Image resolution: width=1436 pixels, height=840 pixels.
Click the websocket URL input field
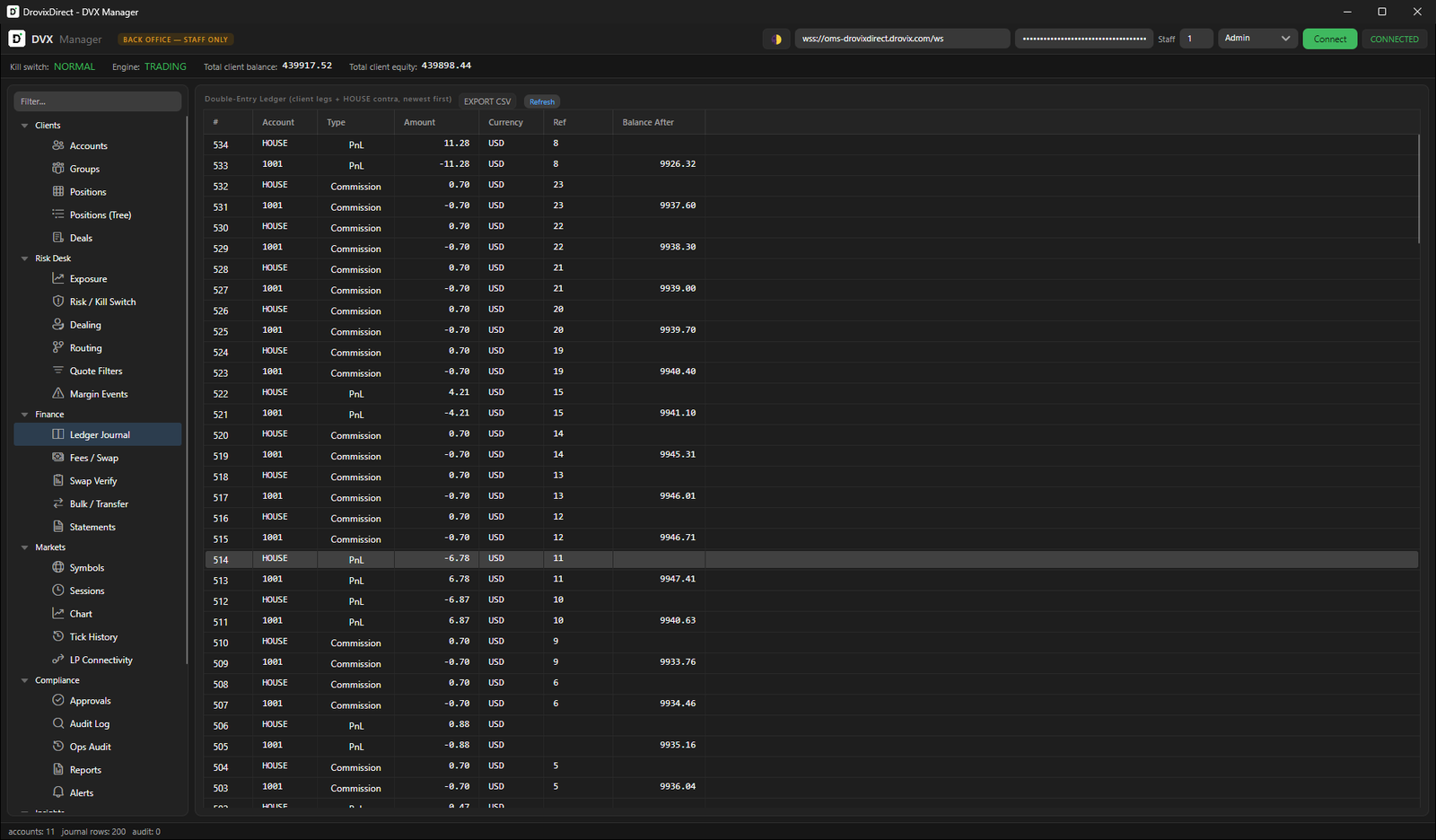coord(902,39)
